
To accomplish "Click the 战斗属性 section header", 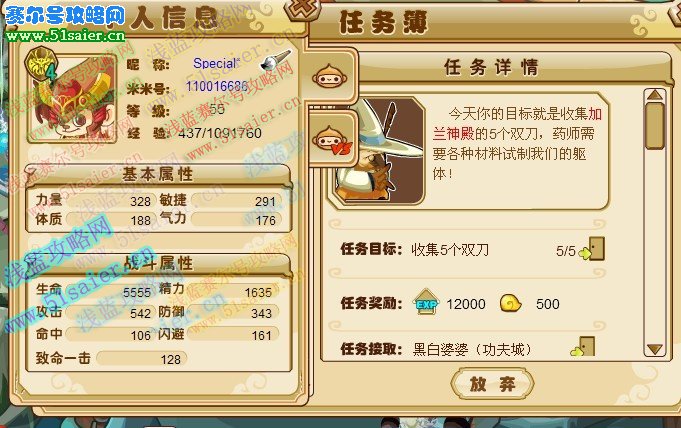I will tap(158, 263).
